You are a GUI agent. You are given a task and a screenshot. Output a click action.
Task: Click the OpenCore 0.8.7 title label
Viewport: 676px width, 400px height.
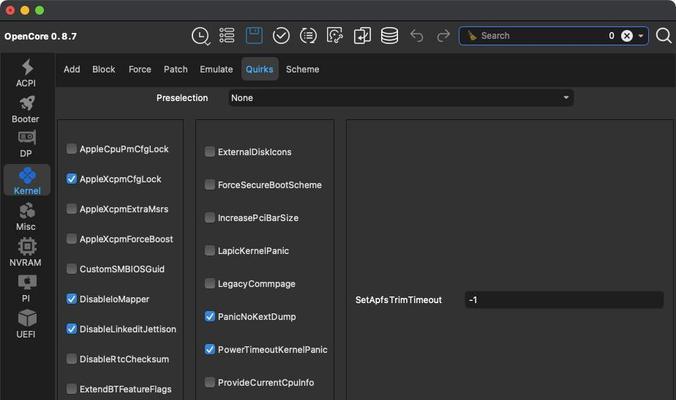[41, 36]
